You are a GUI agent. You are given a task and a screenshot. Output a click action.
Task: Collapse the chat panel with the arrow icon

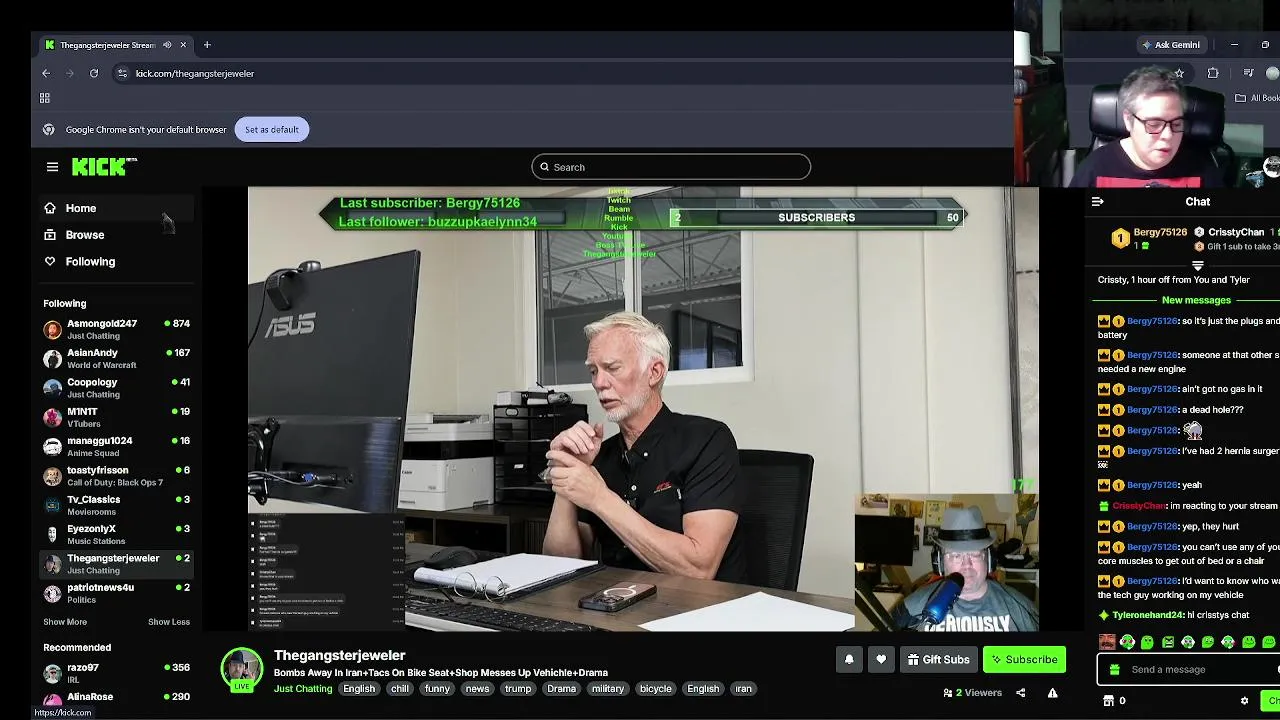[x=1098, y=202]
